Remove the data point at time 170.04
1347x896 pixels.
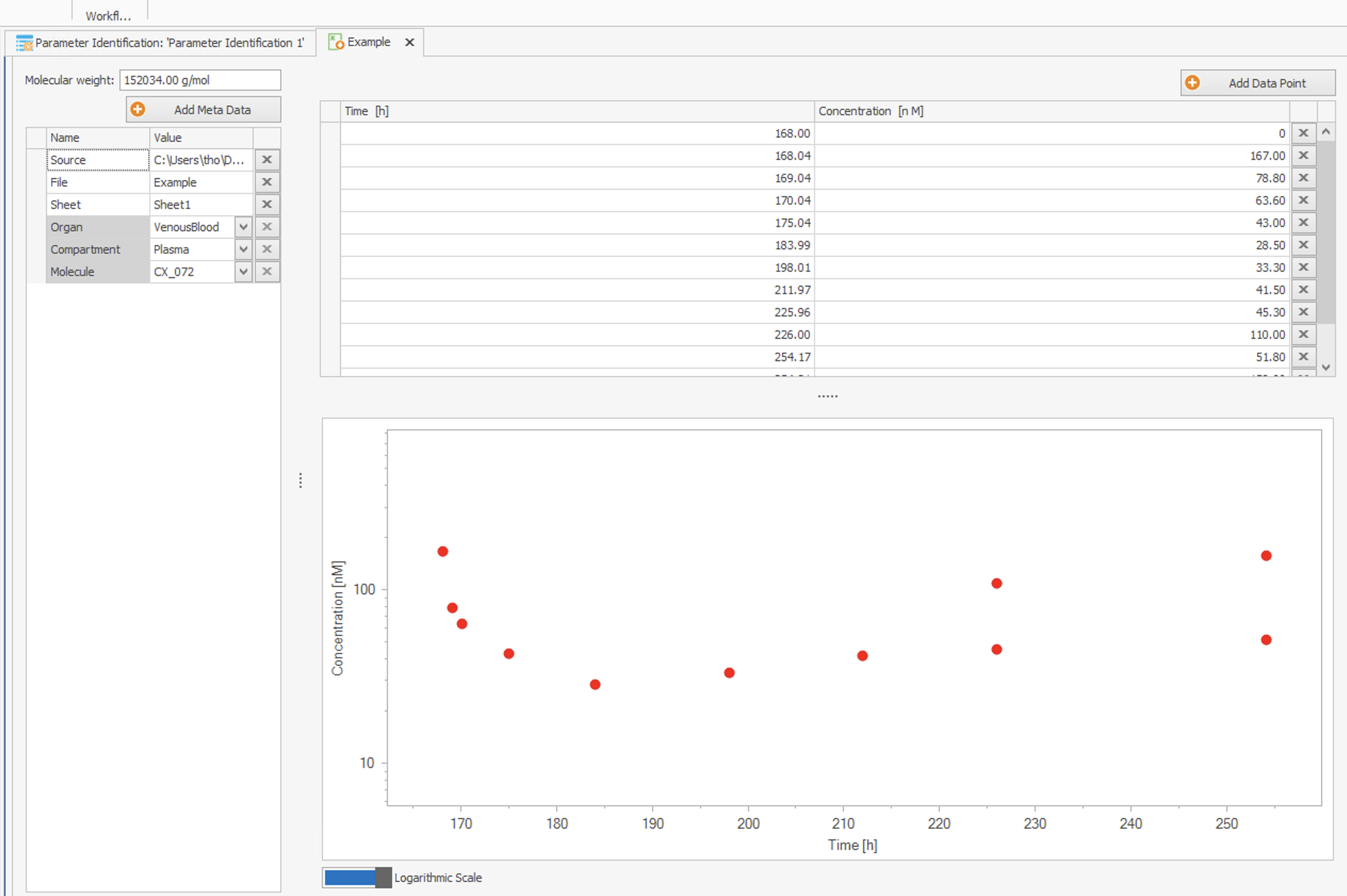pyautogui.click(x=1303, y=200)
